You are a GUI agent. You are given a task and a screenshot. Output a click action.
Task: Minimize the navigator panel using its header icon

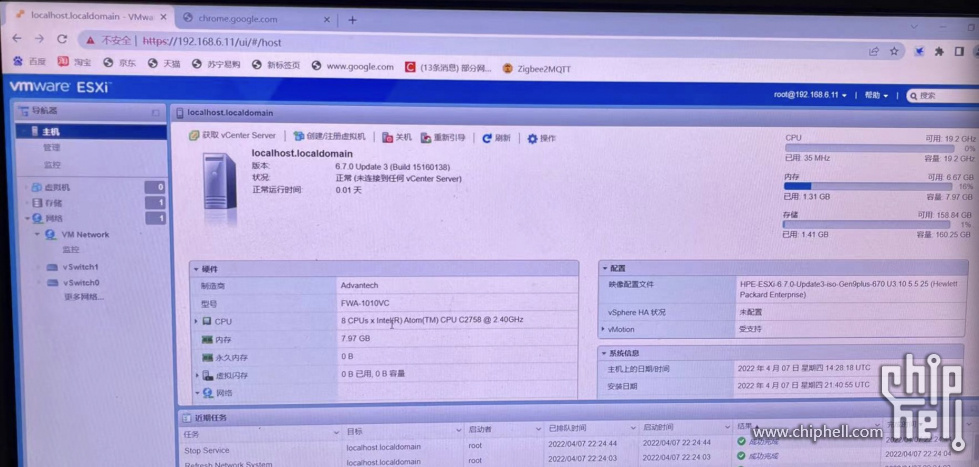pos(156,112)
